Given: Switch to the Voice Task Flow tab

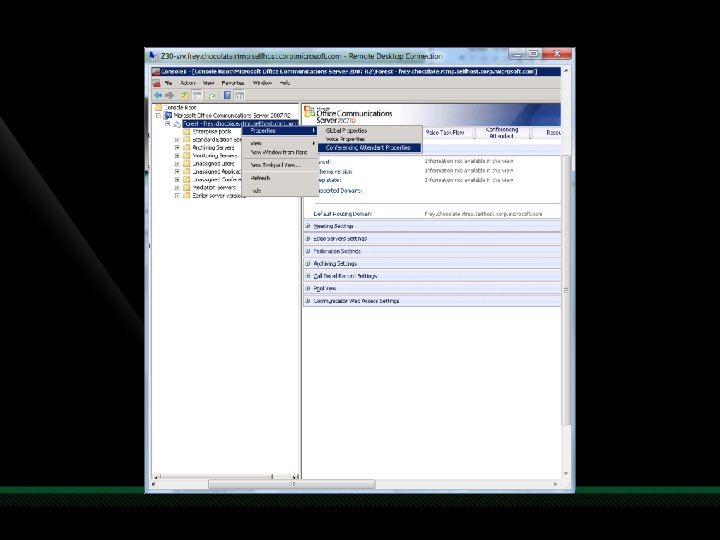Looking at the screenshot, I should pos(444,133).
